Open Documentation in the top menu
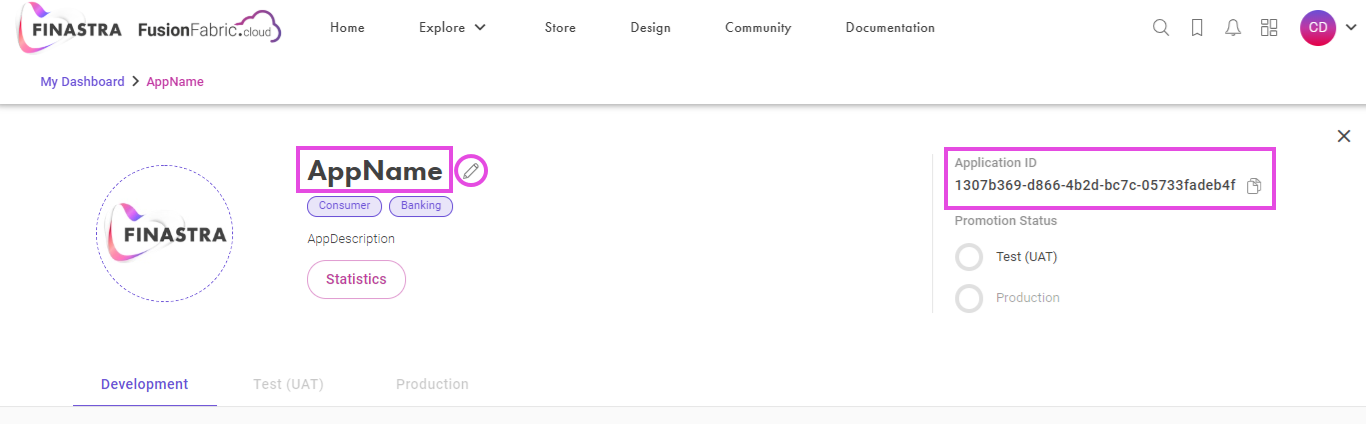 [890, 28]
